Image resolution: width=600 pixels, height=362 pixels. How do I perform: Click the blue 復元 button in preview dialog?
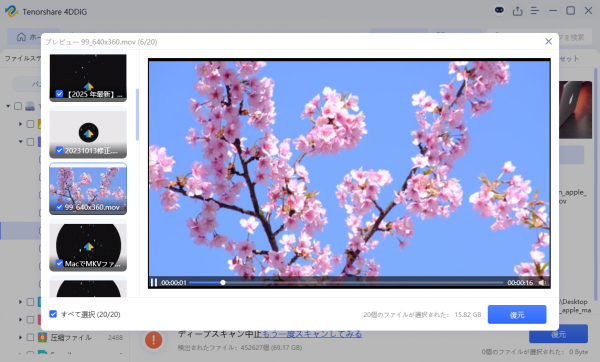click(517, 315)
